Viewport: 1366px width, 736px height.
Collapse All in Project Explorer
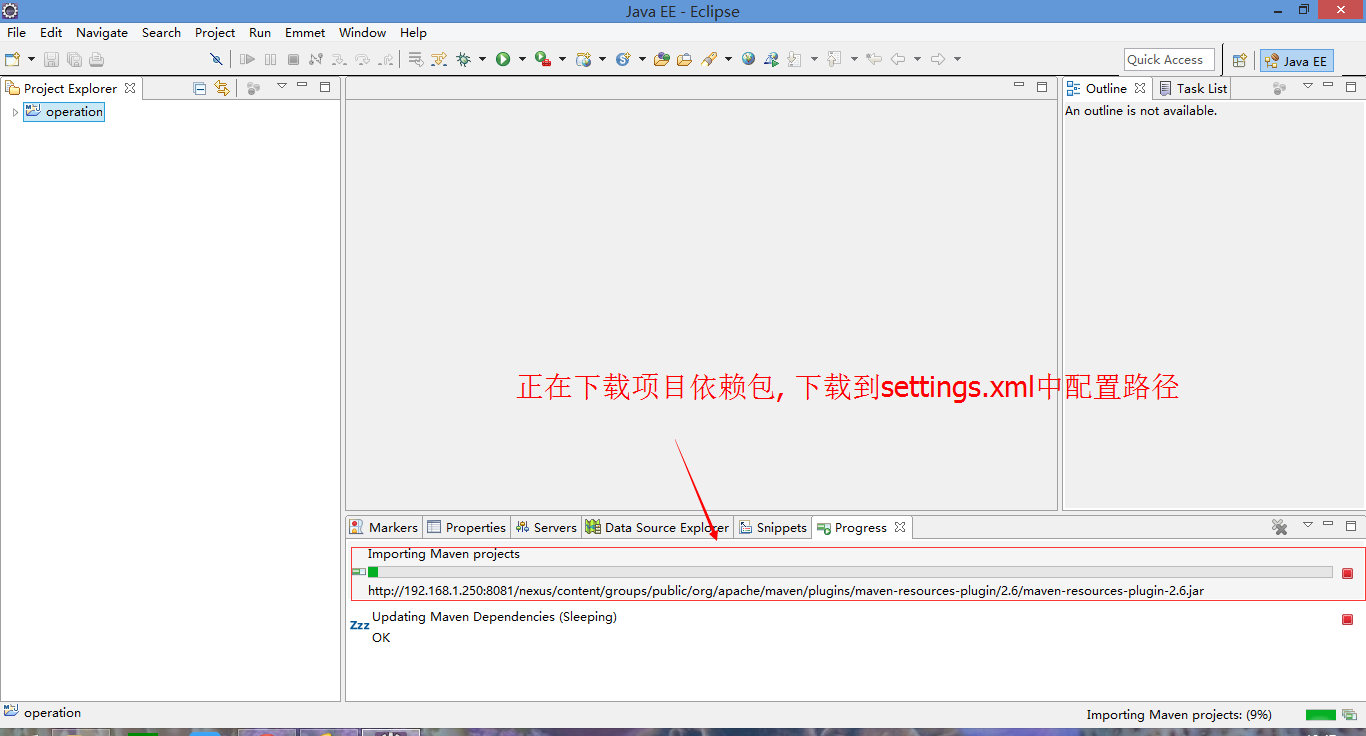coord(199,88)
